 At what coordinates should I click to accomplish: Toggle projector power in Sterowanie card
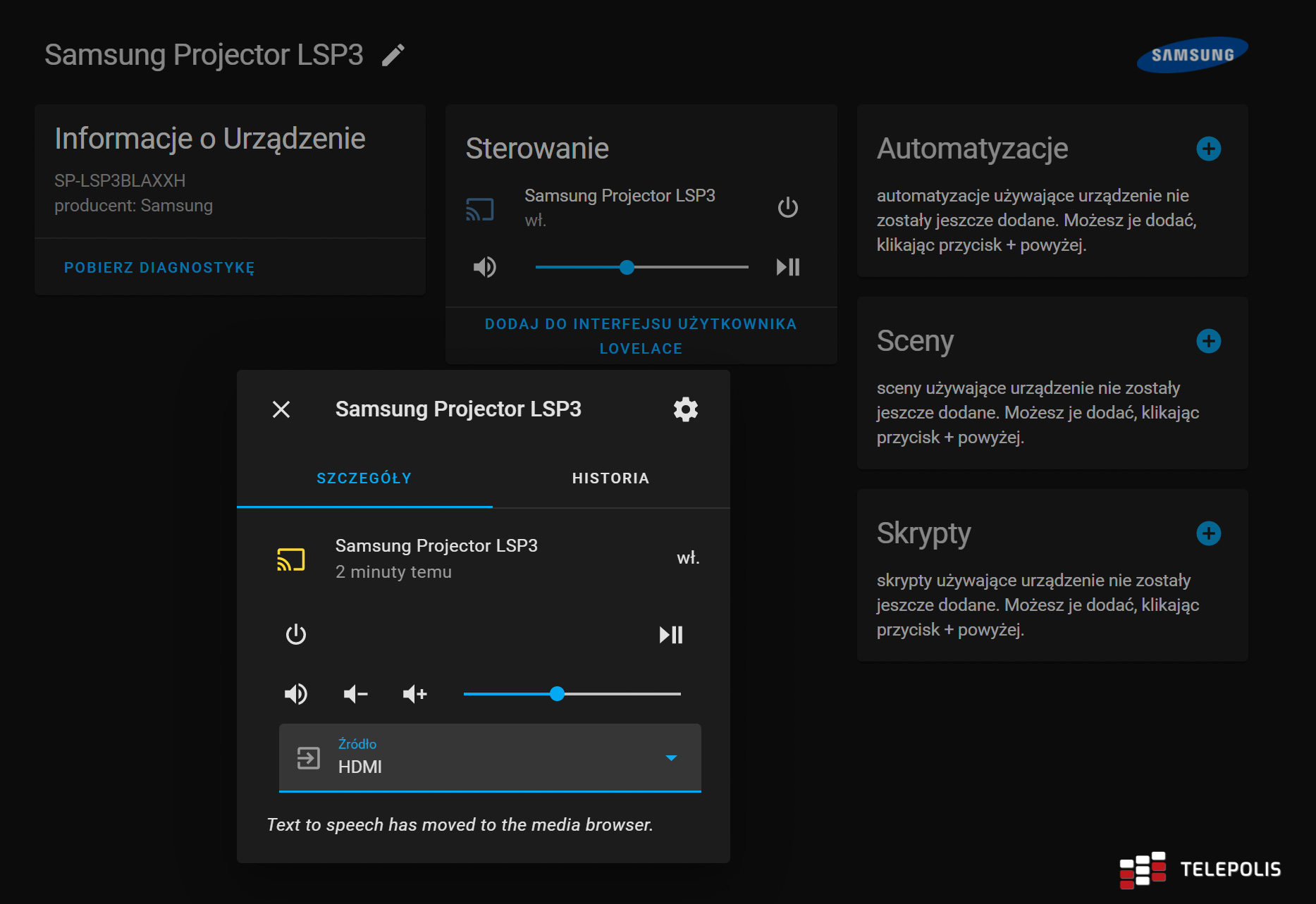point(787,208)
